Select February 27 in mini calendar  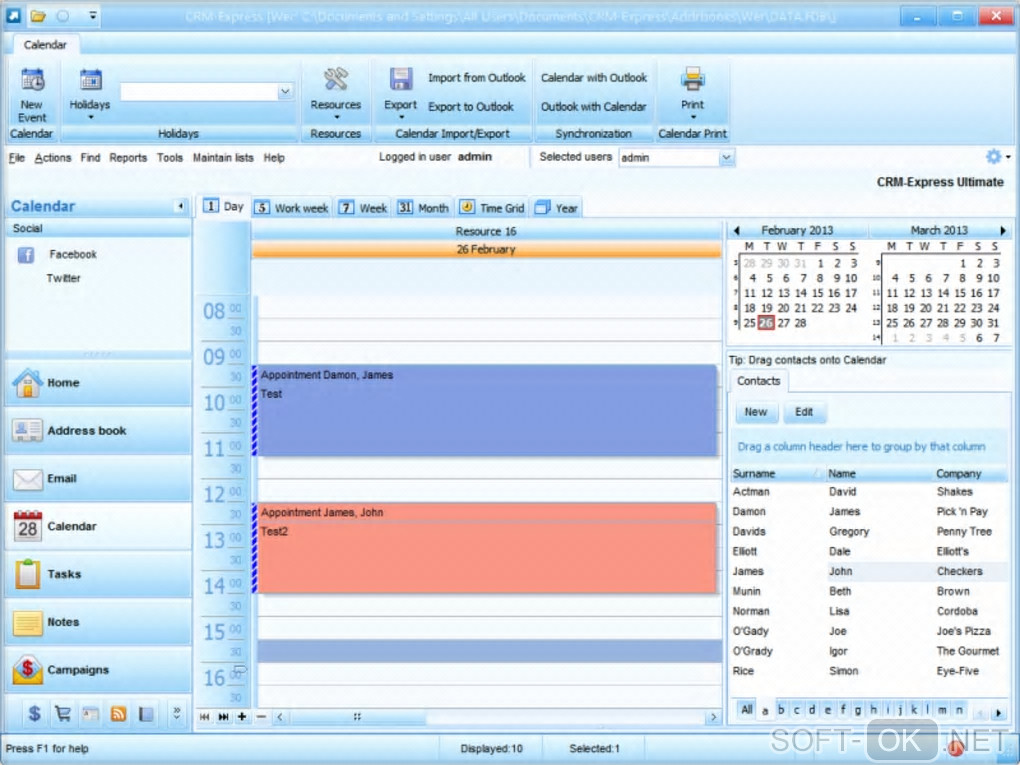(x=783, y=323)
